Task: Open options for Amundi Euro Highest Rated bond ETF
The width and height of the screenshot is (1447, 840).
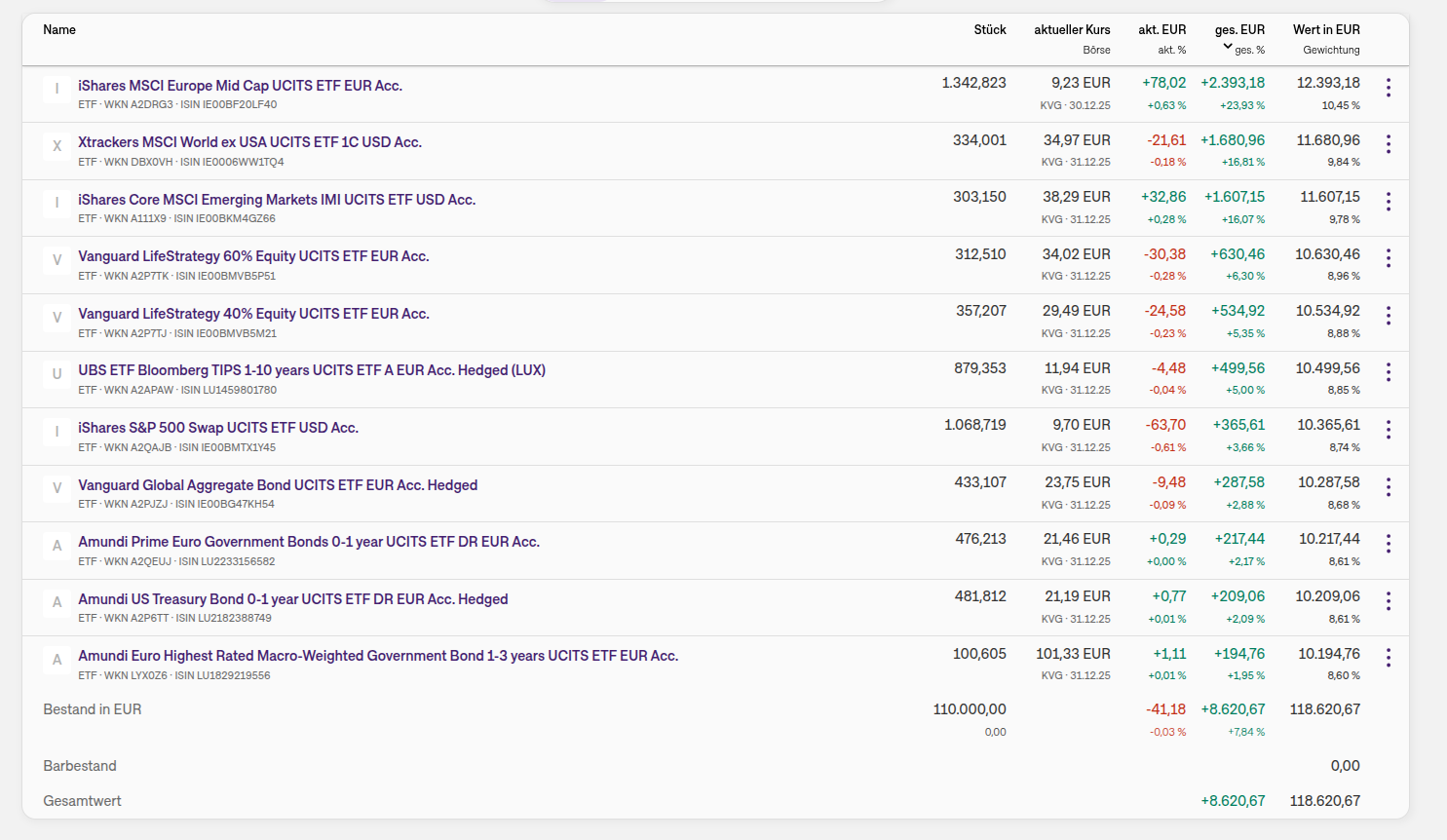Action: click(x=1389, y=658)
